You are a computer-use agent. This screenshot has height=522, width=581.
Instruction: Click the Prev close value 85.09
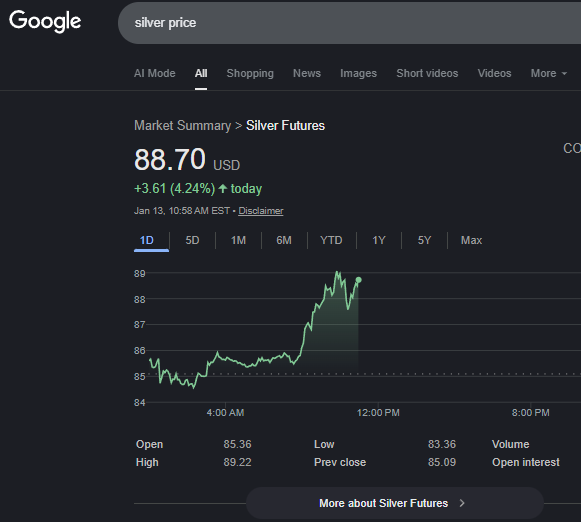(442, 462)
